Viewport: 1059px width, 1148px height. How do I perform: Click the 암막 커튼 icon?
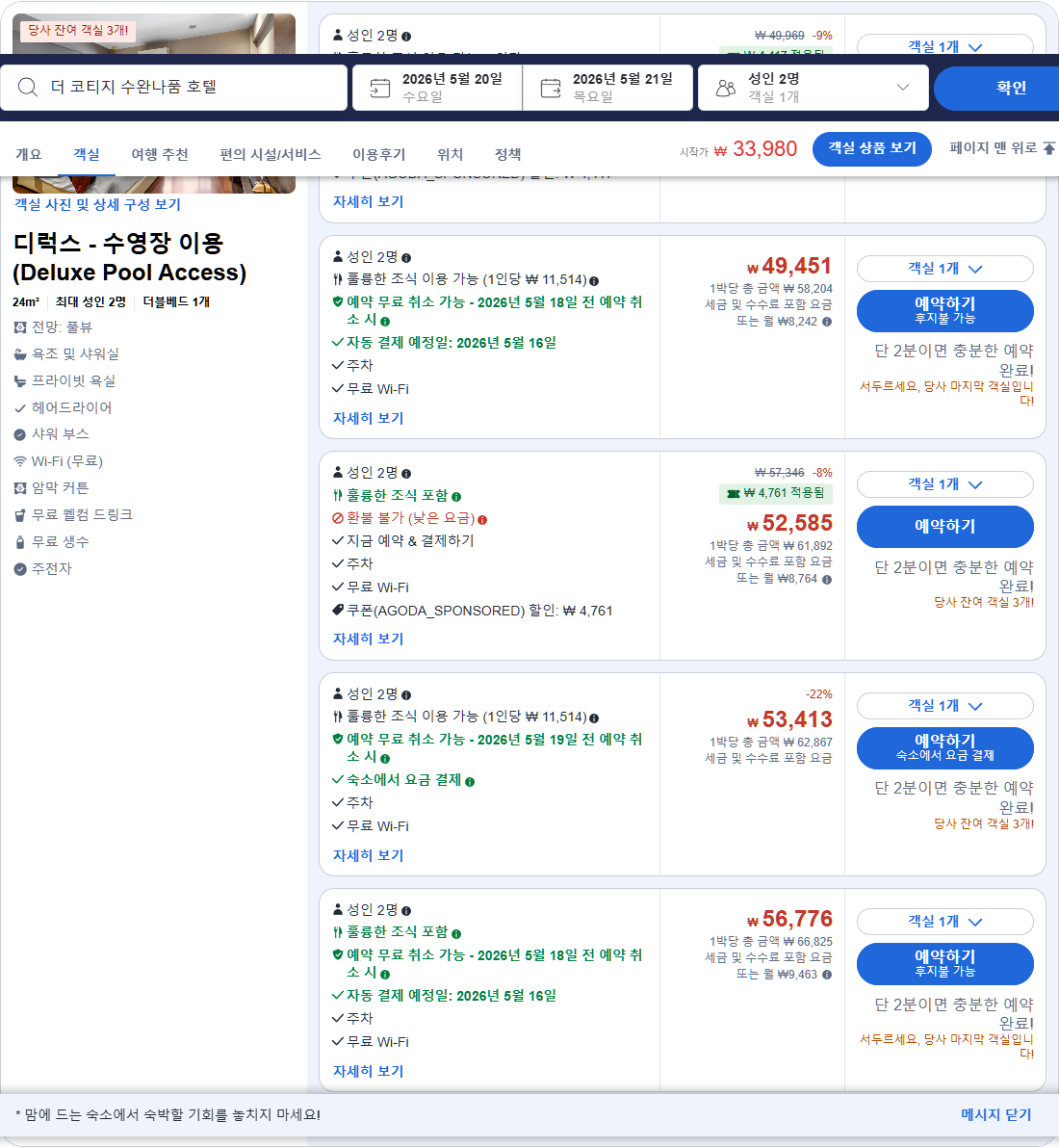pyautogui.click(x=20, y=488)
